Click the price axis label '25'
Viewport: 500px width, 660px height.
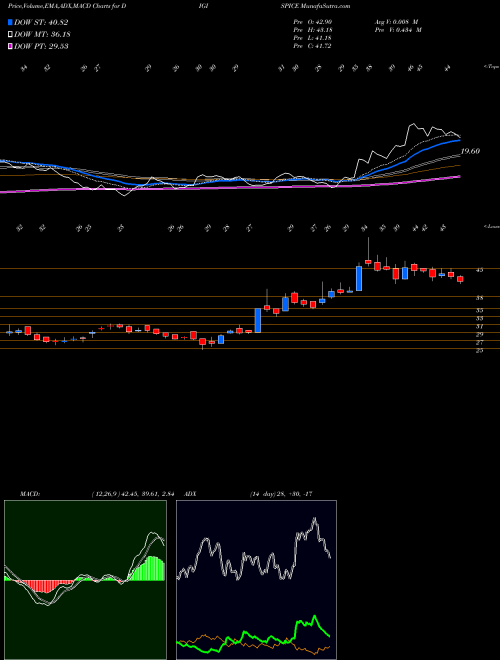click(479, 350)
